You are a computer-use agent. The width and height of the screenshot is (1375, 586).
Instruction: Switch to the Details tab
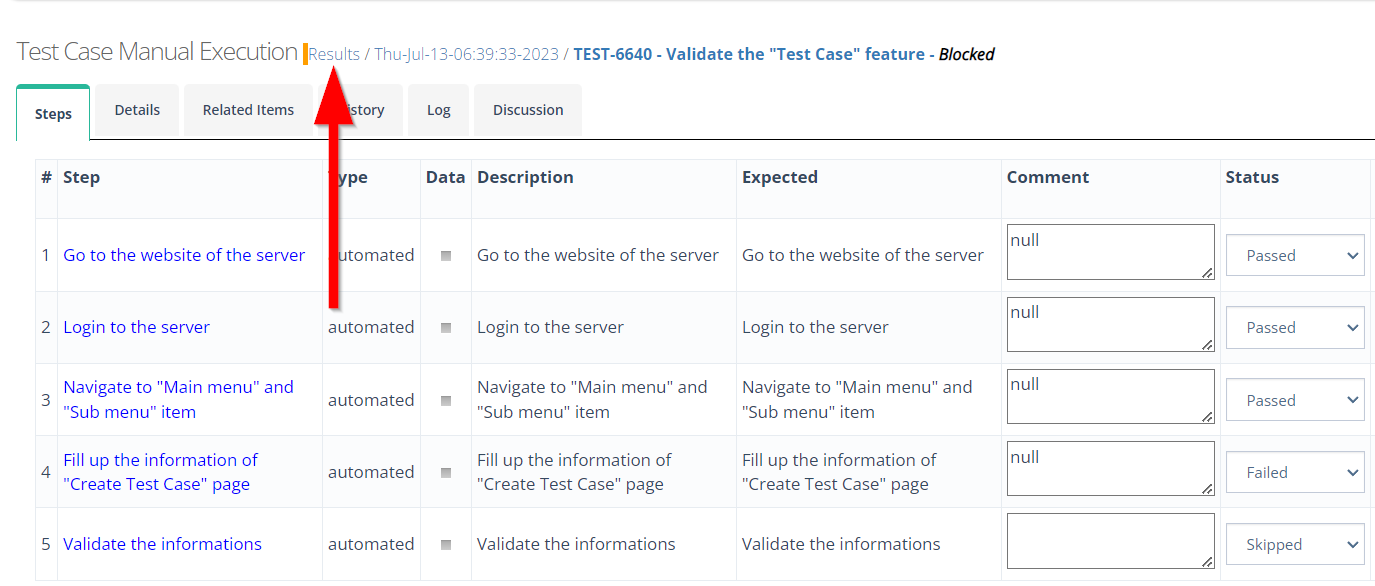[x=137, y=110]
